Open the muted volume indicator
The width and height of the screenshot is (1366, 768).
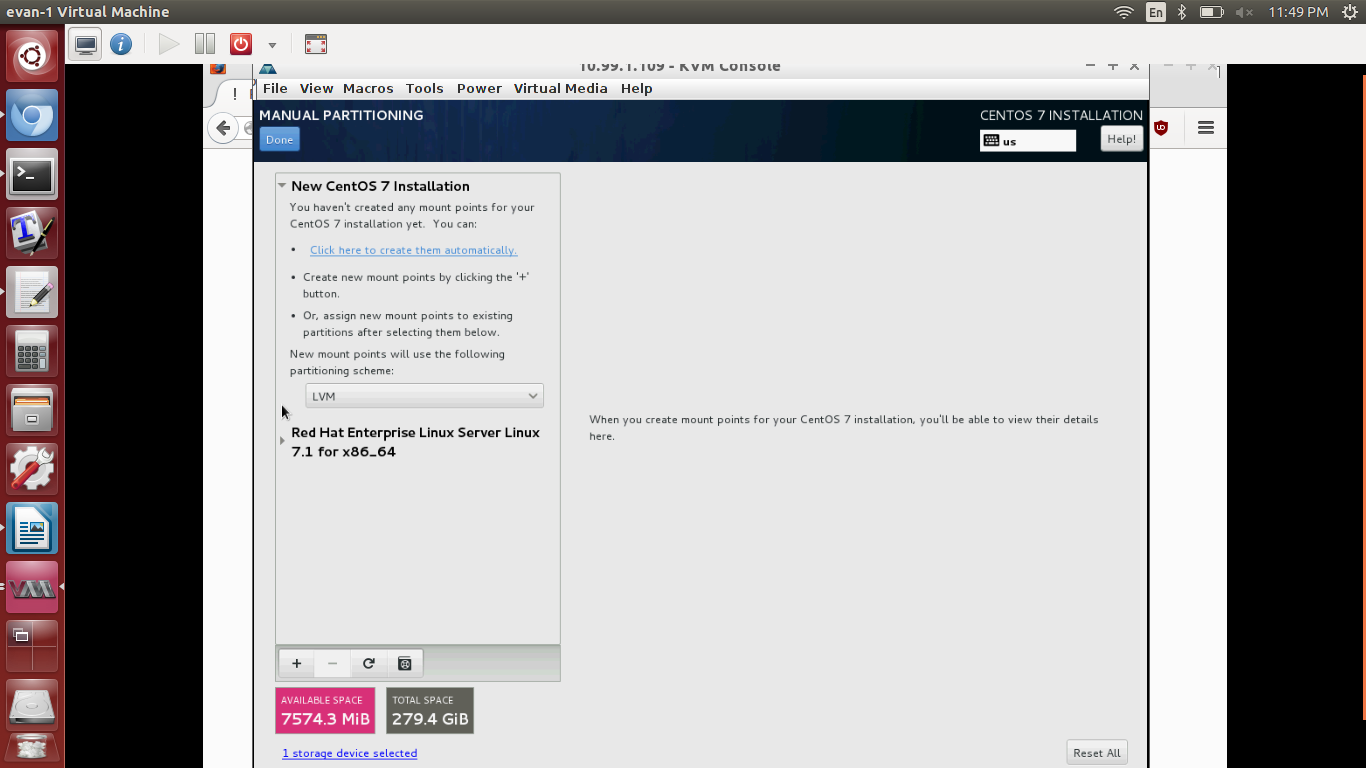coord(1244,12)
